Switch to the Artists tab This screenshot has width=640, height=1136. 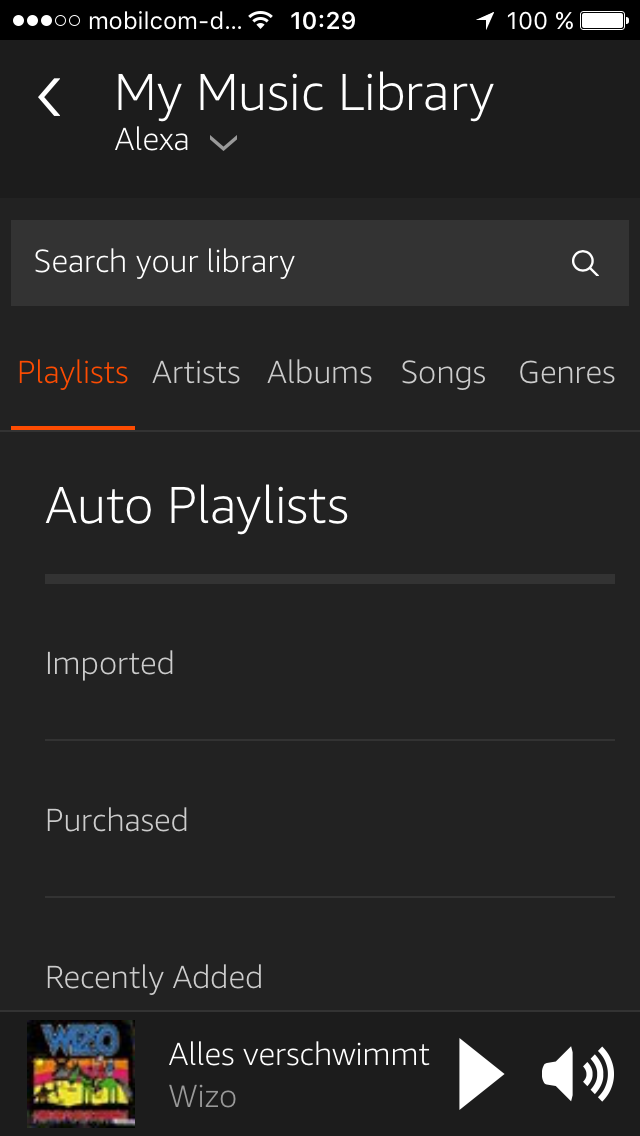coord(196,373)
